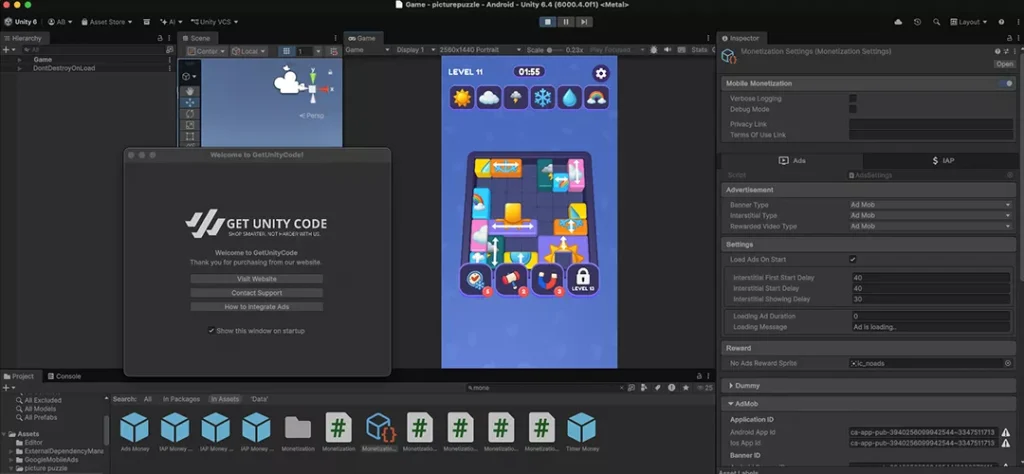Select the Scale tool in Scene toolbar

(189, 125)
